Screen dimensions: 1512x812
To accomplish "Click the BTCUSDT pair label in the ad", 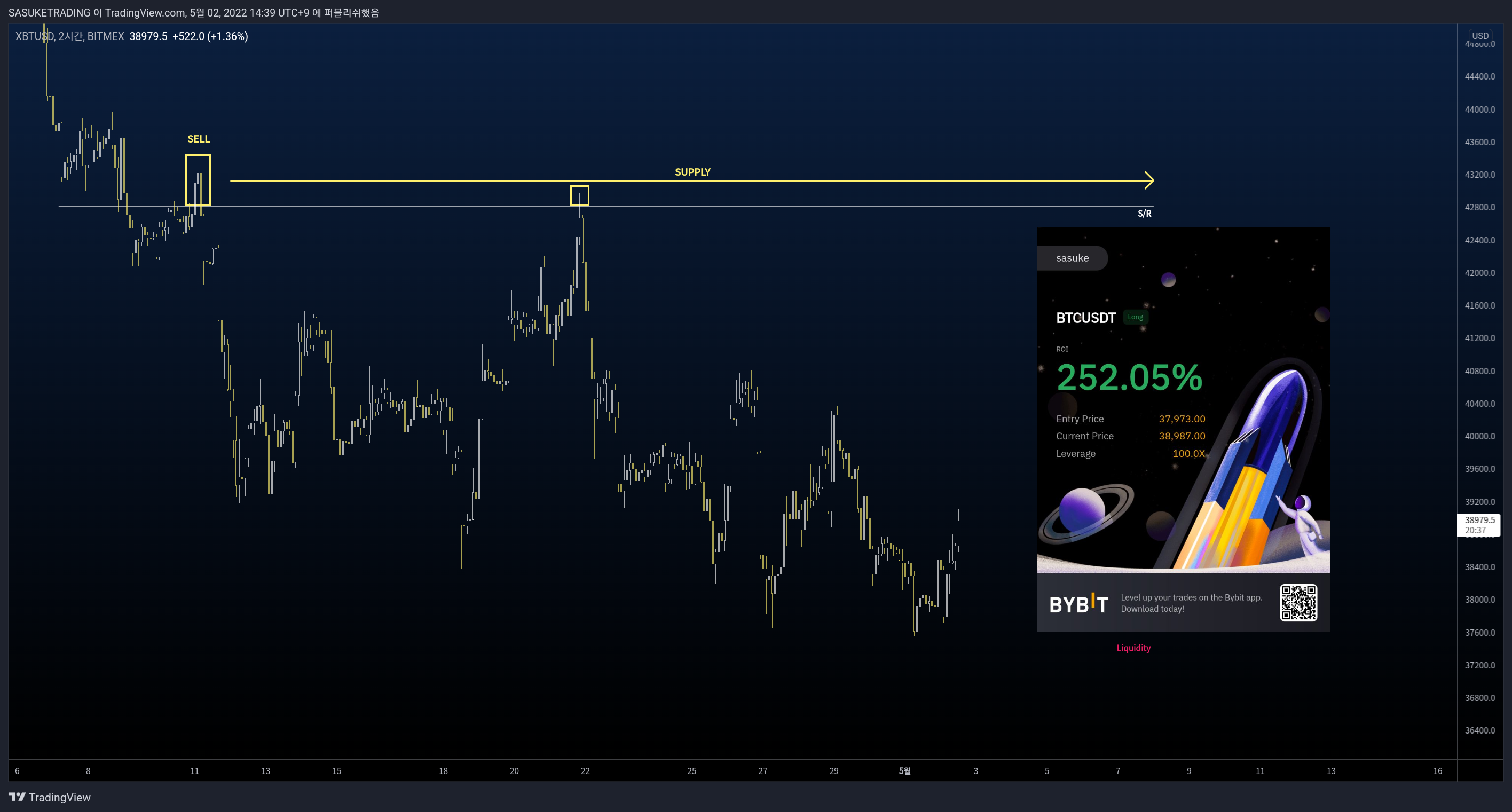I will click(1086, 318).
